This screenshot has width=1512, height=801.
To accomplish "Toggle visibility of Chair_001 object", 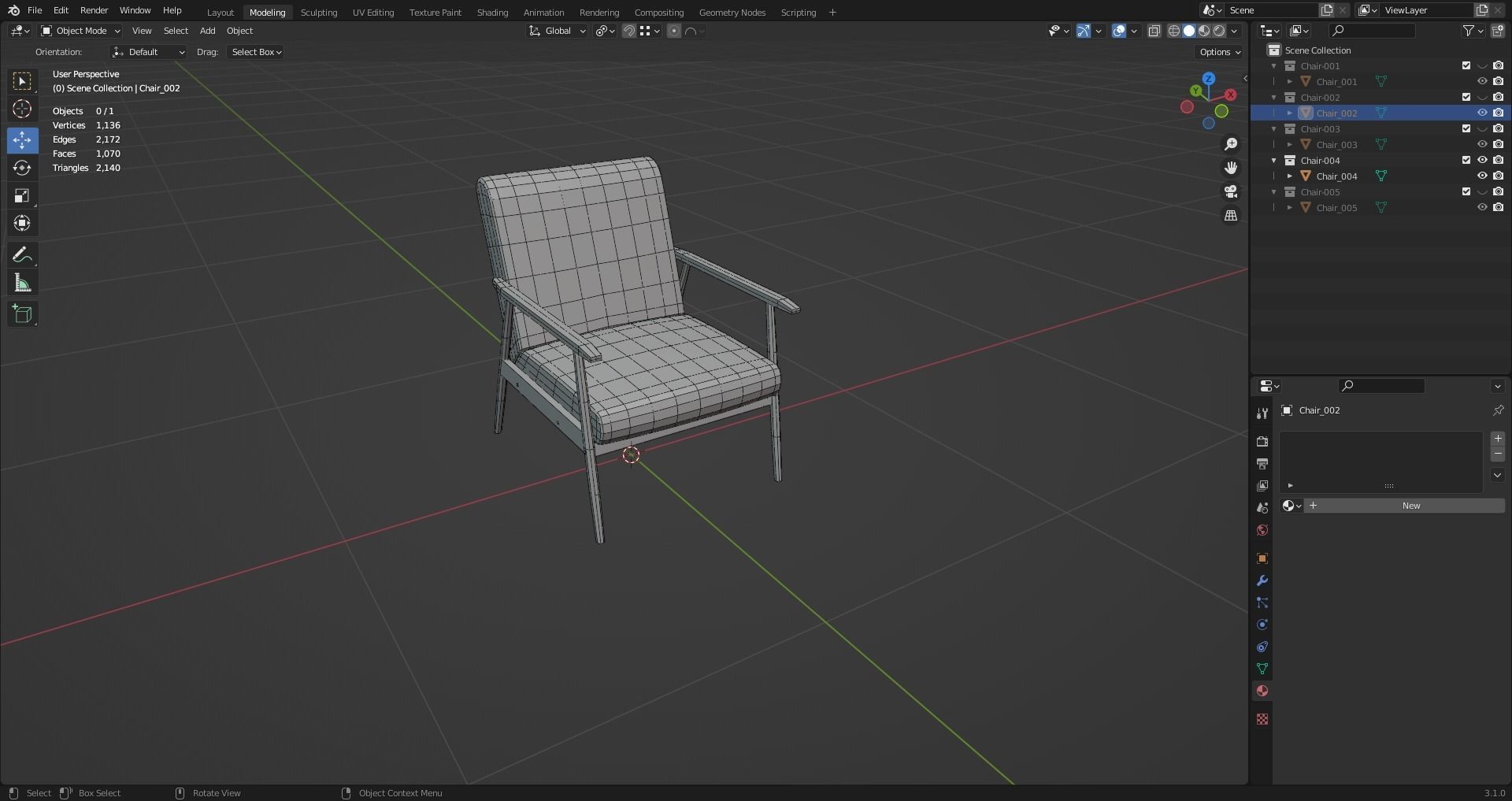I will coord(1482,81).
